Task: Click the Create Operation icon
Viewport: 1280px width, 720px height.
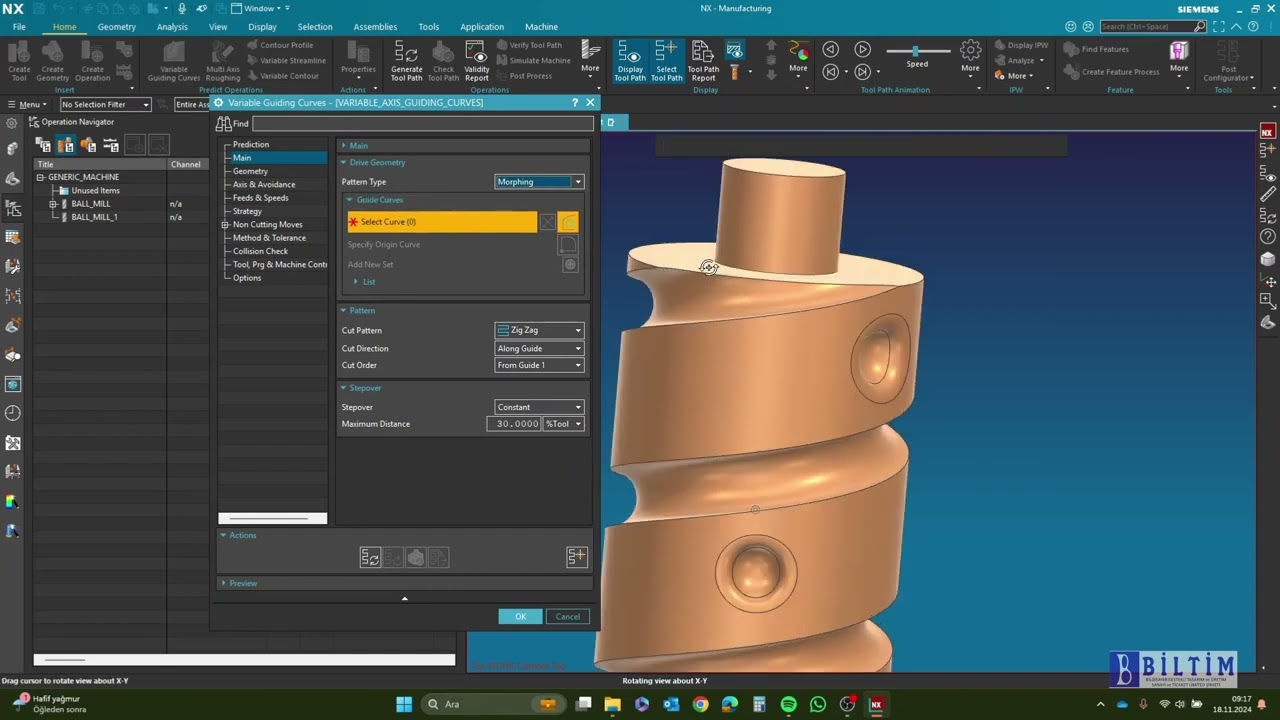Action: pos(92,60)
